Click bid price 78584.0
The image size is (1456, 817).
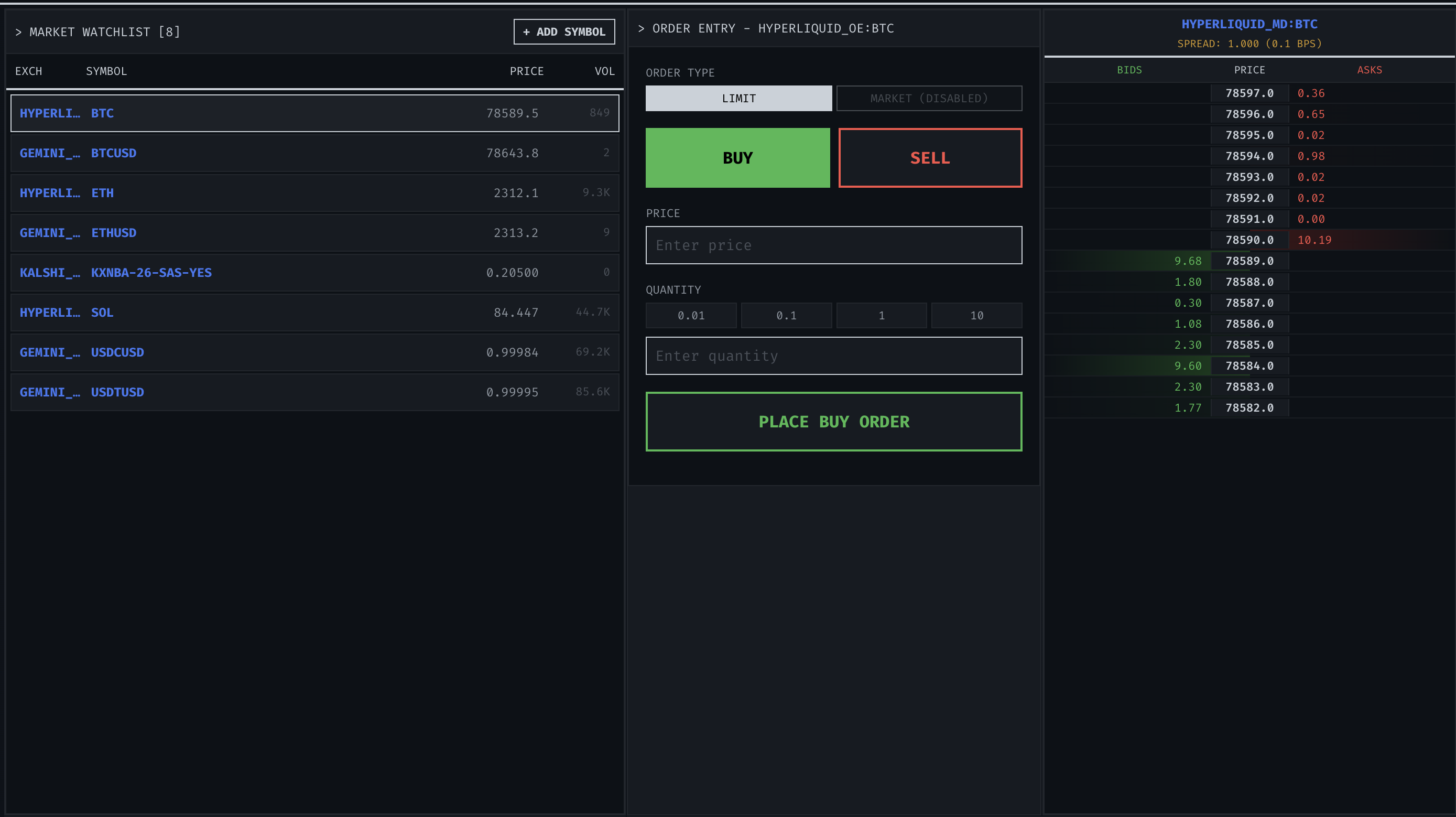[x=1249, y=366]
